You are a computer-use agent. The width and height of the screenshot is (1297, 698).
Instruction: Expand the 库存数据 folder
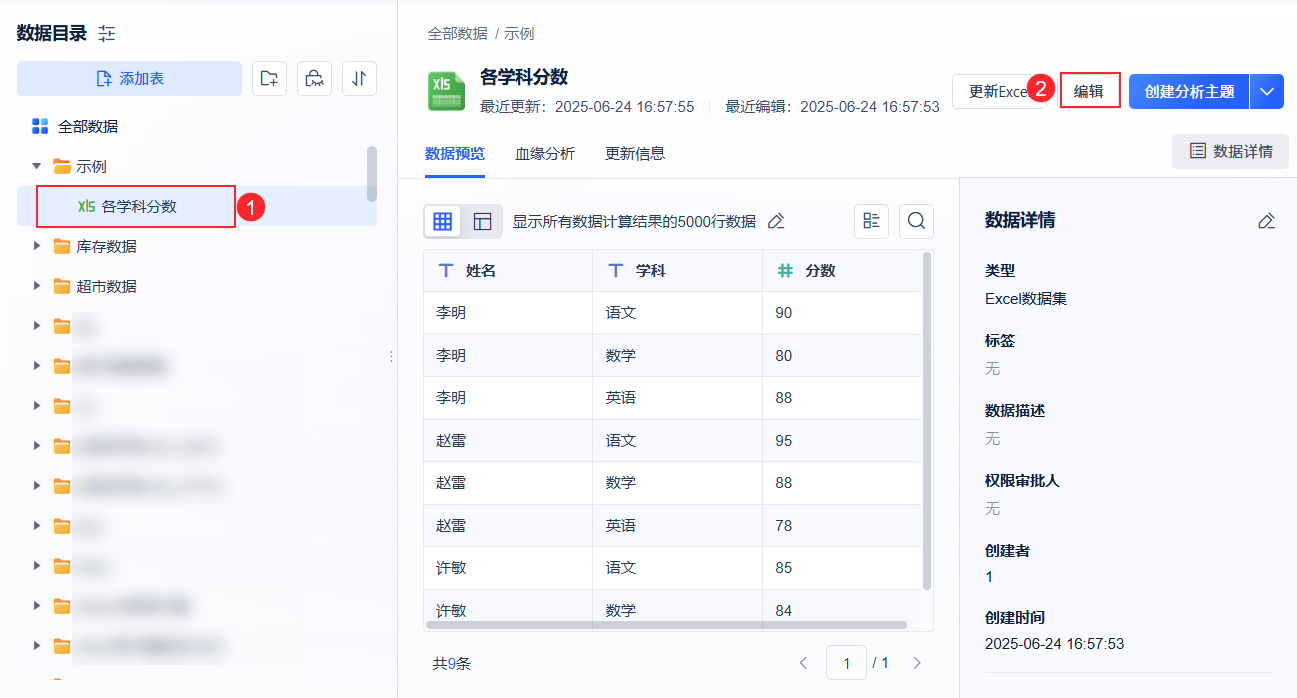(x=37, y=246)
